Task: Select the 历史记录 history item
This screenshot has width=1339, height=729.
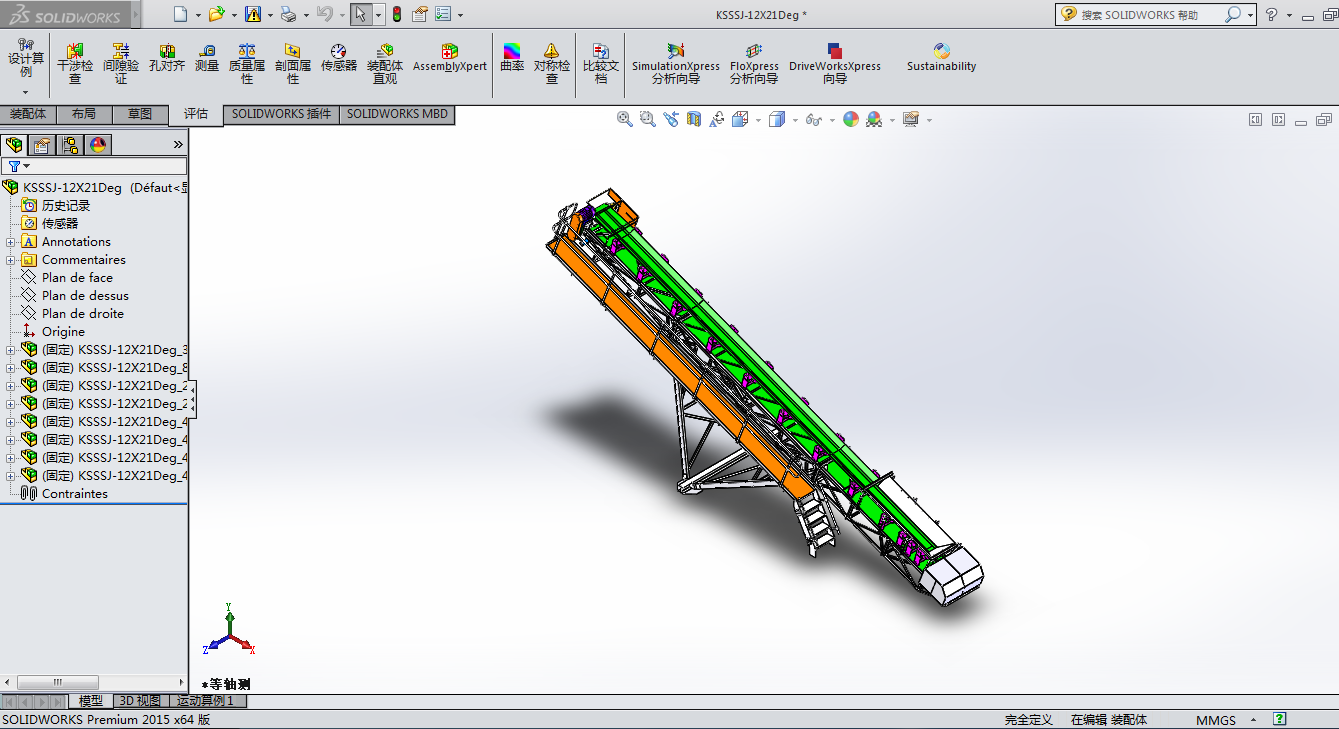Action: 66,206
